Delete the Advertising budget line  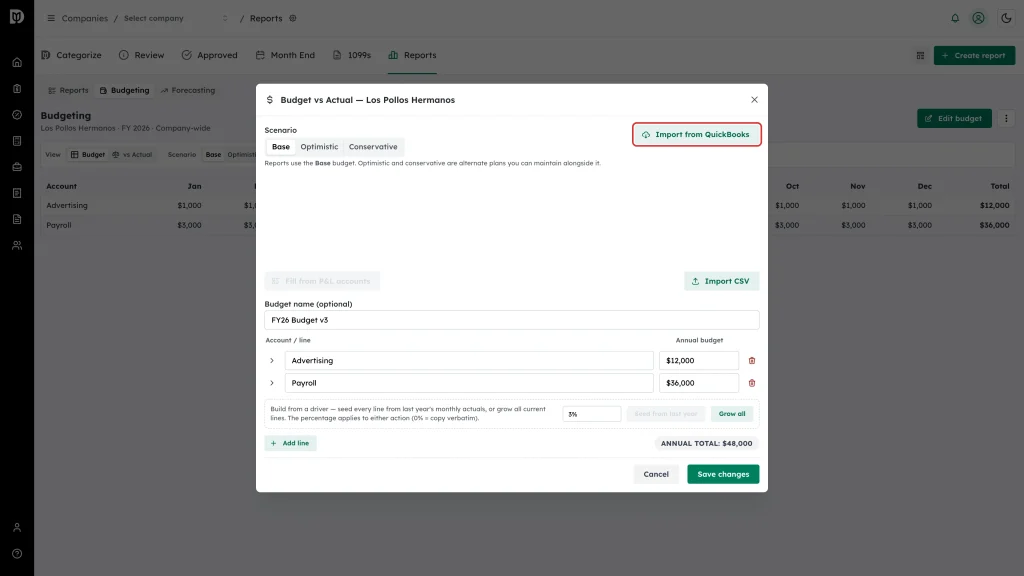[752, 360]
